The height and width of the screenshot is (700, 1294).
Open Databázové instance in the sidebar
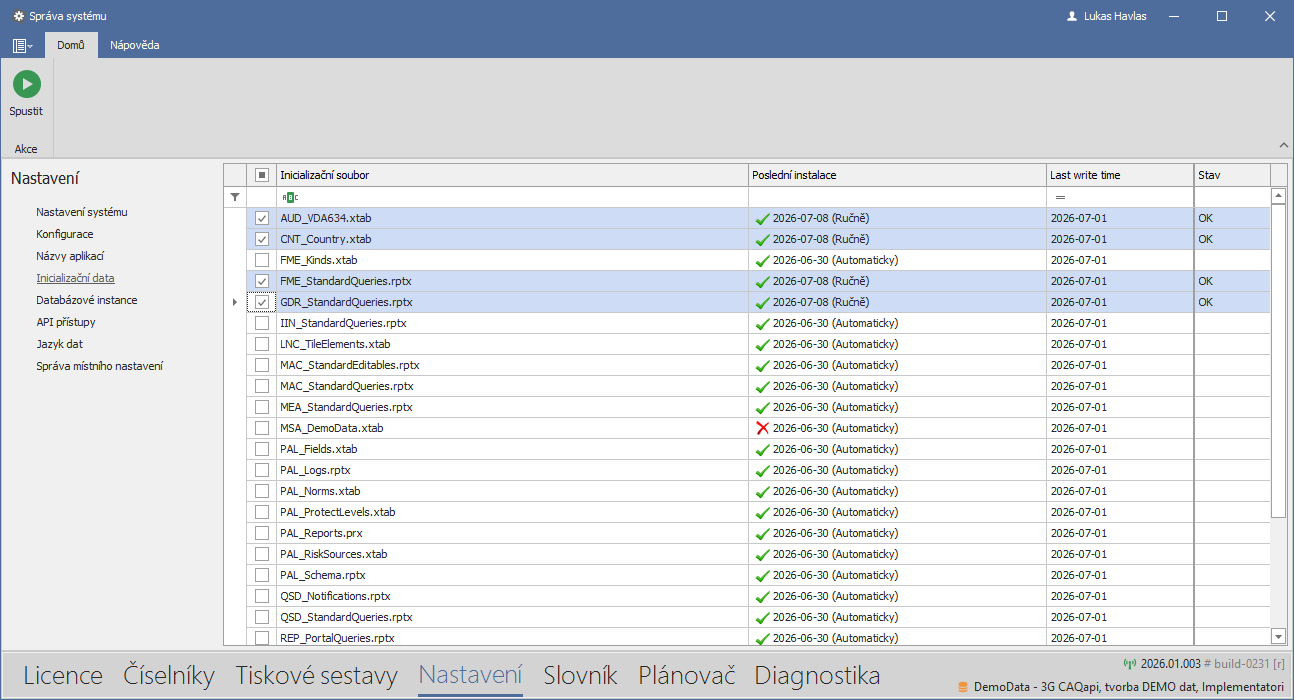click(x=87, y=300)
